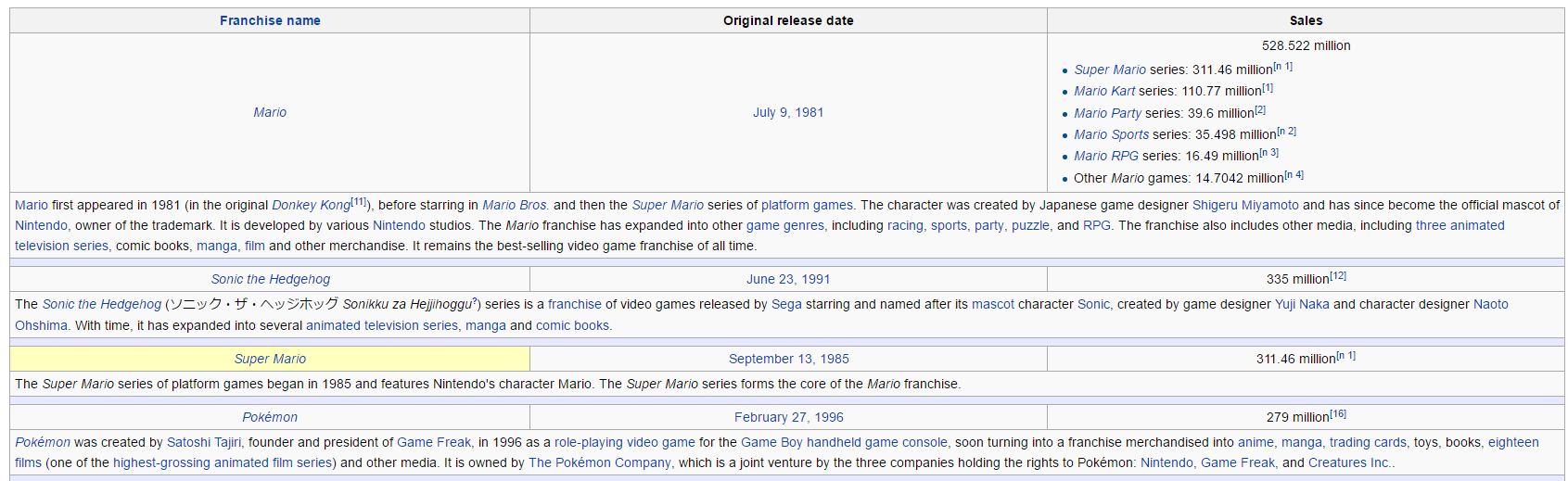
Task: Follow footnote [1] after Mario Kart sales
Action: click(1268, 88)
